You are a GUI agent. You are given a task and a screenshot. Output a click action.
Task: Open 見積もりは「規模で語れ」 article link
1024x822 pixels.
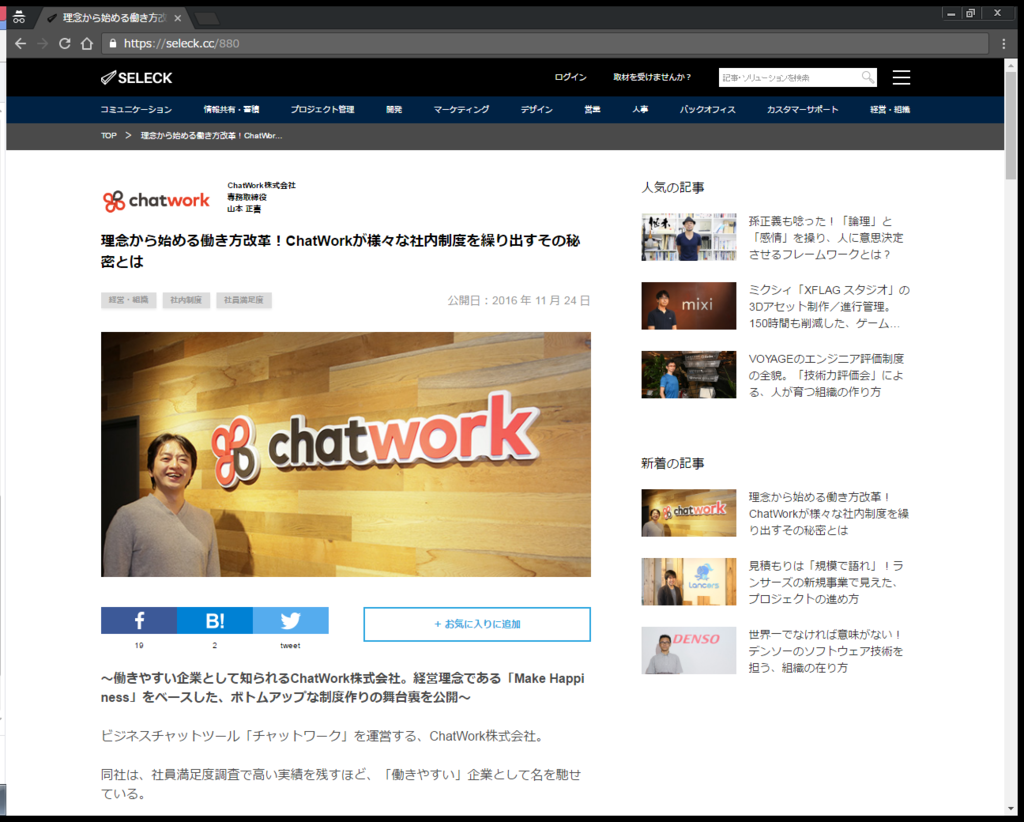[826, 582]
